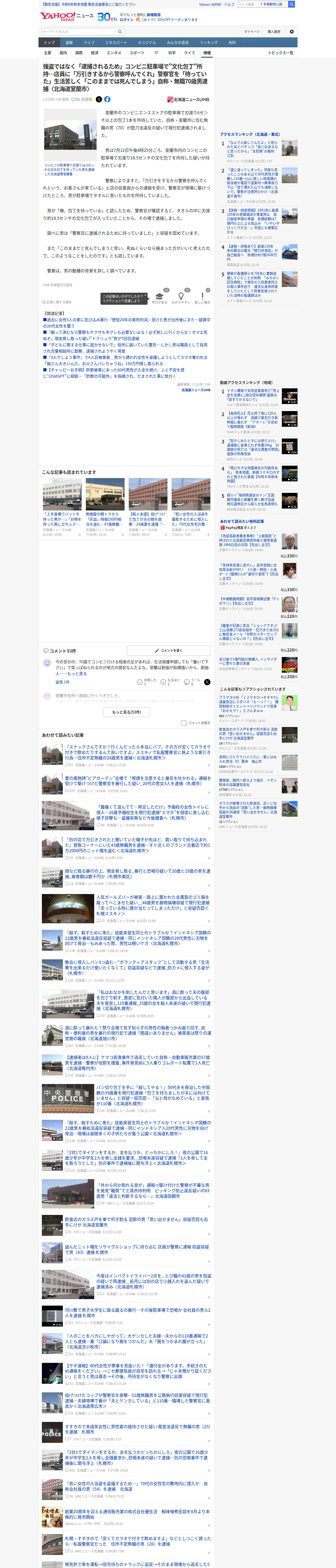Click the blue web search button at top
The width and height of the screenshot is (336, 1568).
point(292,4)
